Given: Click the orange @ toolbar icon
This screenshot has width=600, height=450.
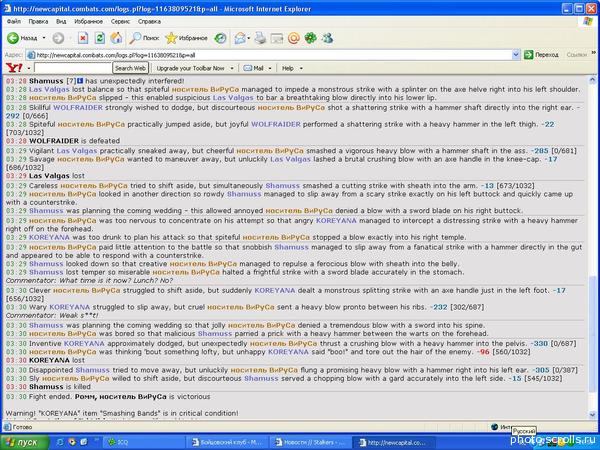Looking at the screenshot, I should pyautogui.click(x=293, y=38).
